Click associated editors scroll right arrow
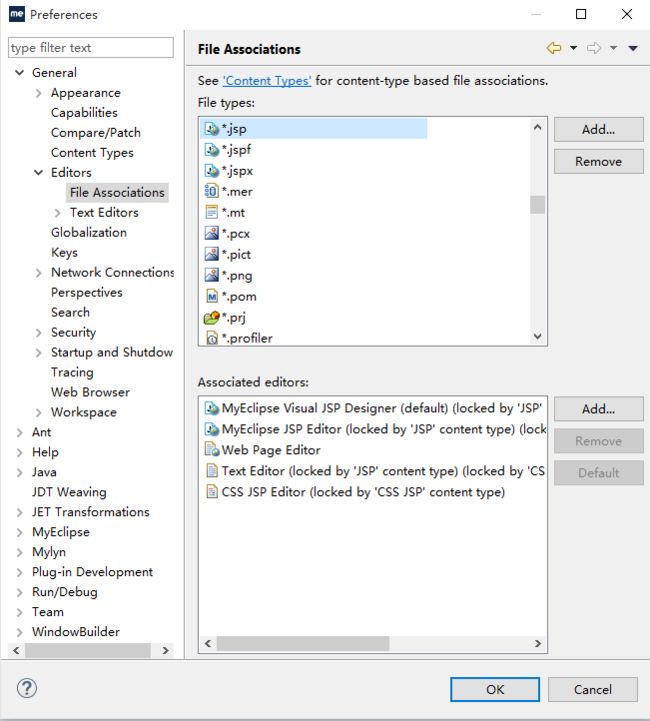650x721 pixels. [538, 643]
